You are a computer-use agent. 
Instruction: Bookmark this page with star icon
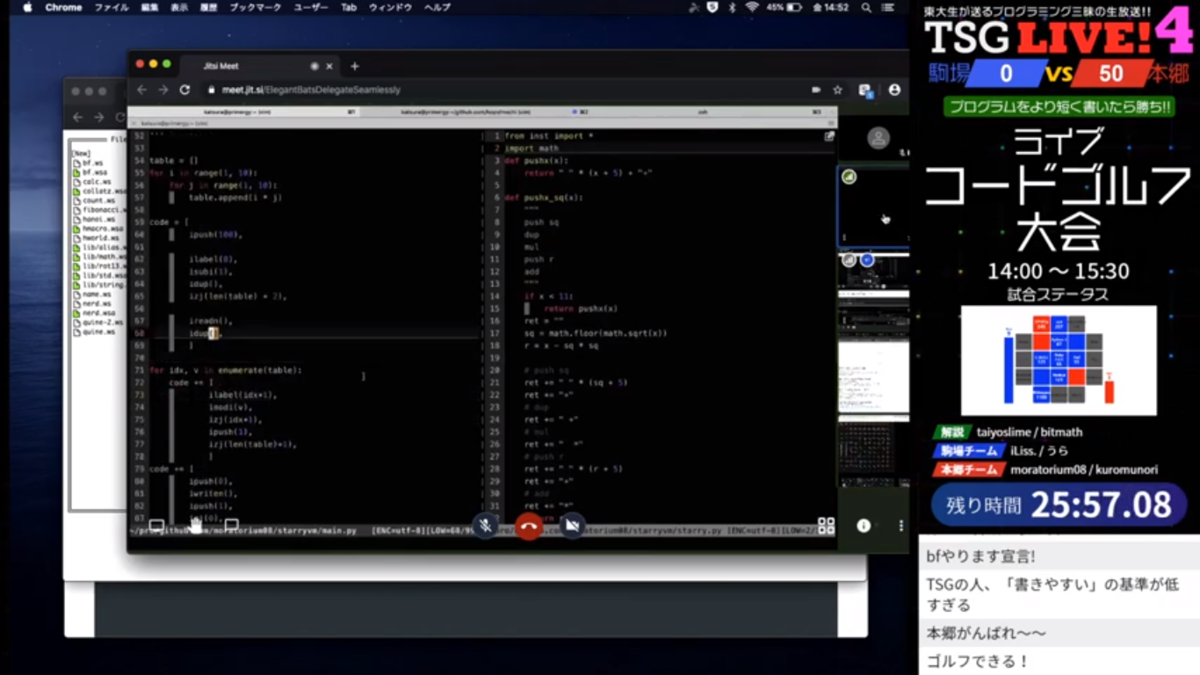click(837, 90)
